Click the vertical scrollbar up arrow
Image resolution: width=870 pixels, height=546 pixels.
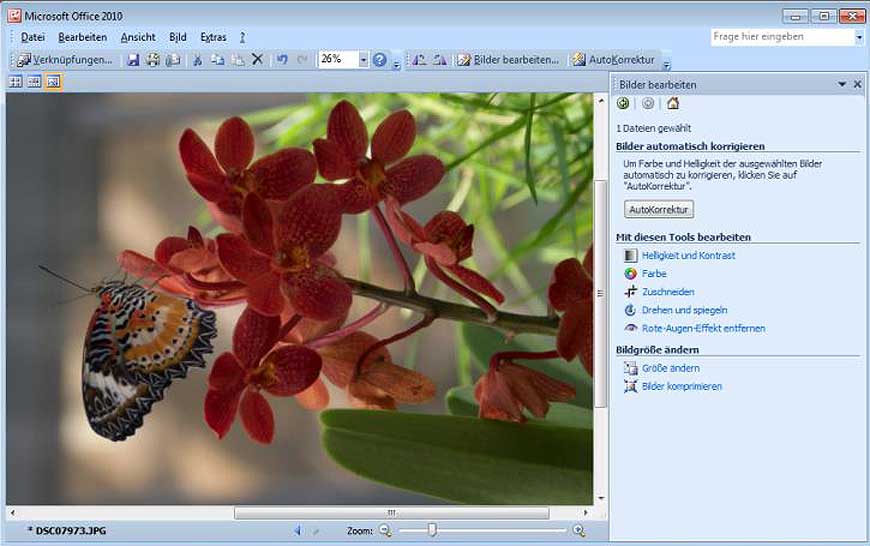coord(601,101)
